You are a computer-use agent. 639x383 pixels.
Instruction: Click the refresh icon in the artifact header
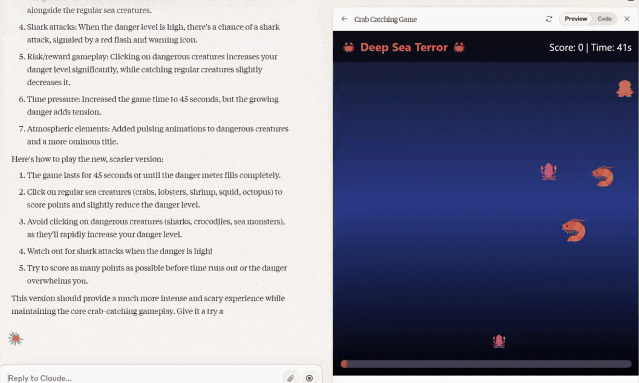tap(549, 19)
